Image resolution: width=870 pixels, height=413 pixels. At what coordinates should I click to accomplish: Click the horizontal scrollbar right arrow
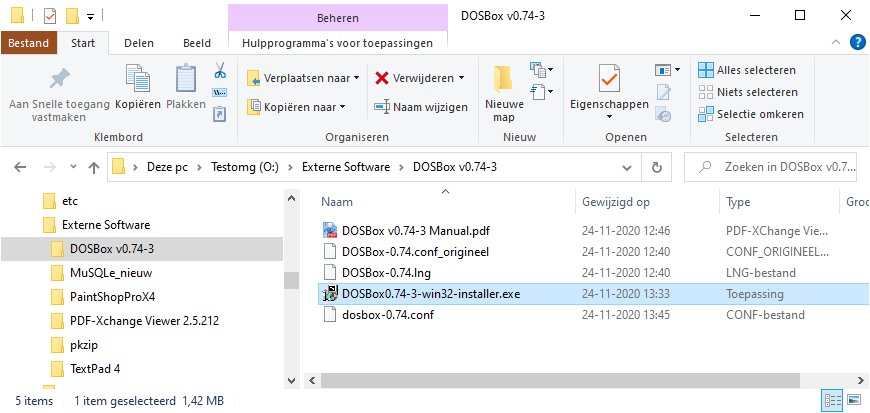coord(862,380)
